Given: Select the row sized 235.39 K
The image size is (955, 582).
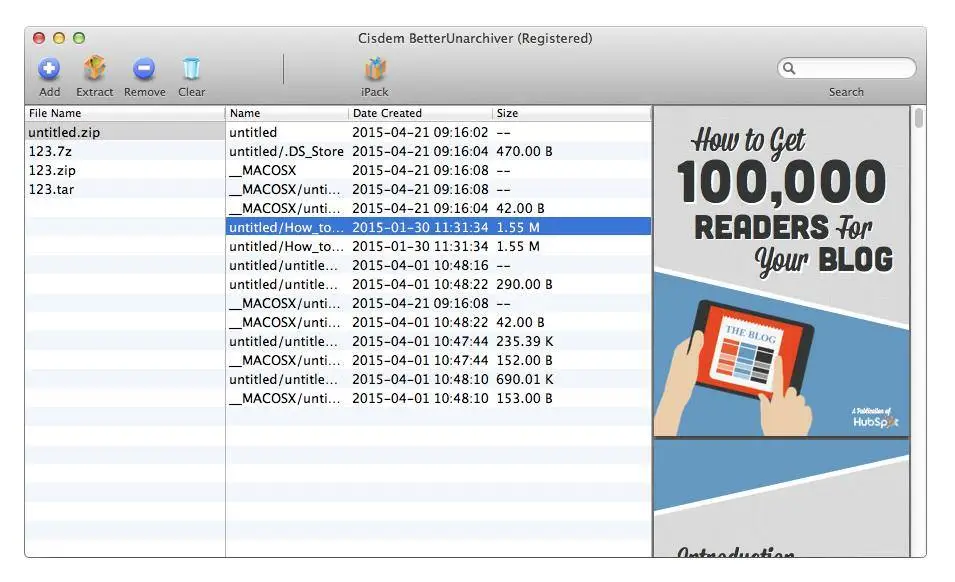Looking at the screenshot, I should [x=439, y=341].
